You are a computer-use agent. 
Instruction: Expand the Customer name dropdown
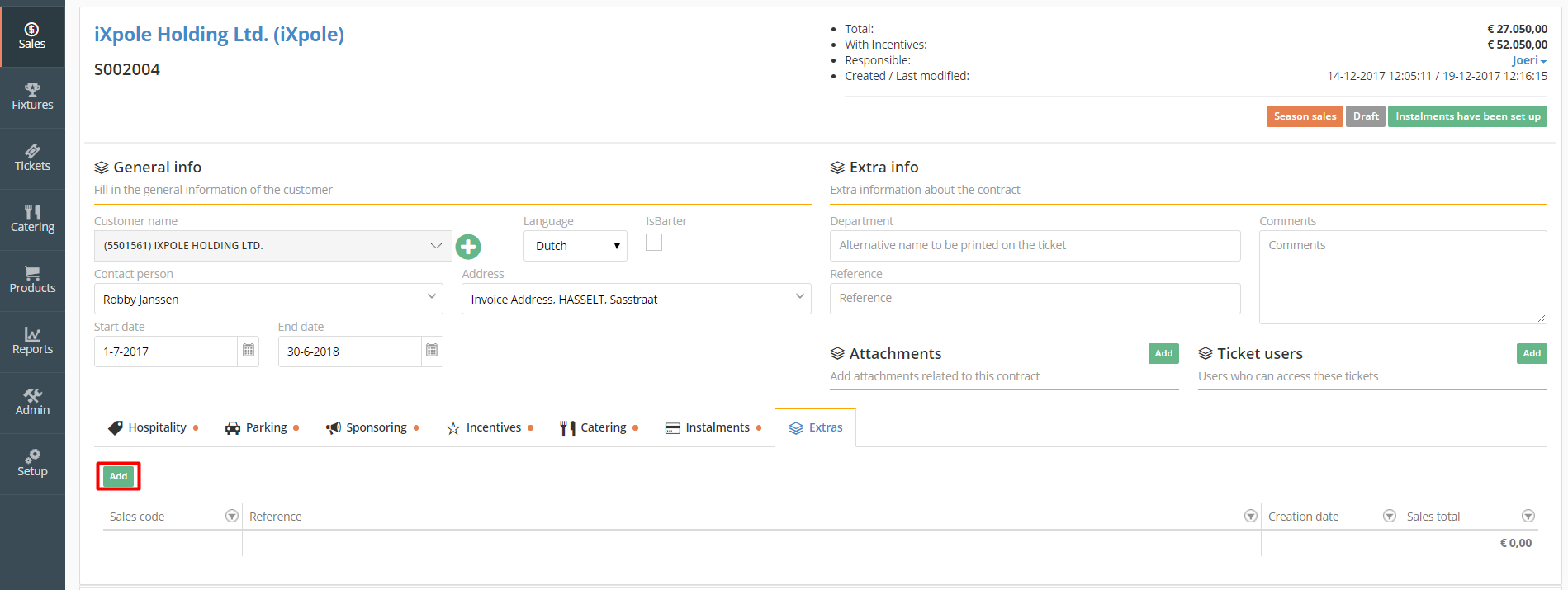[x=272, y=246]
